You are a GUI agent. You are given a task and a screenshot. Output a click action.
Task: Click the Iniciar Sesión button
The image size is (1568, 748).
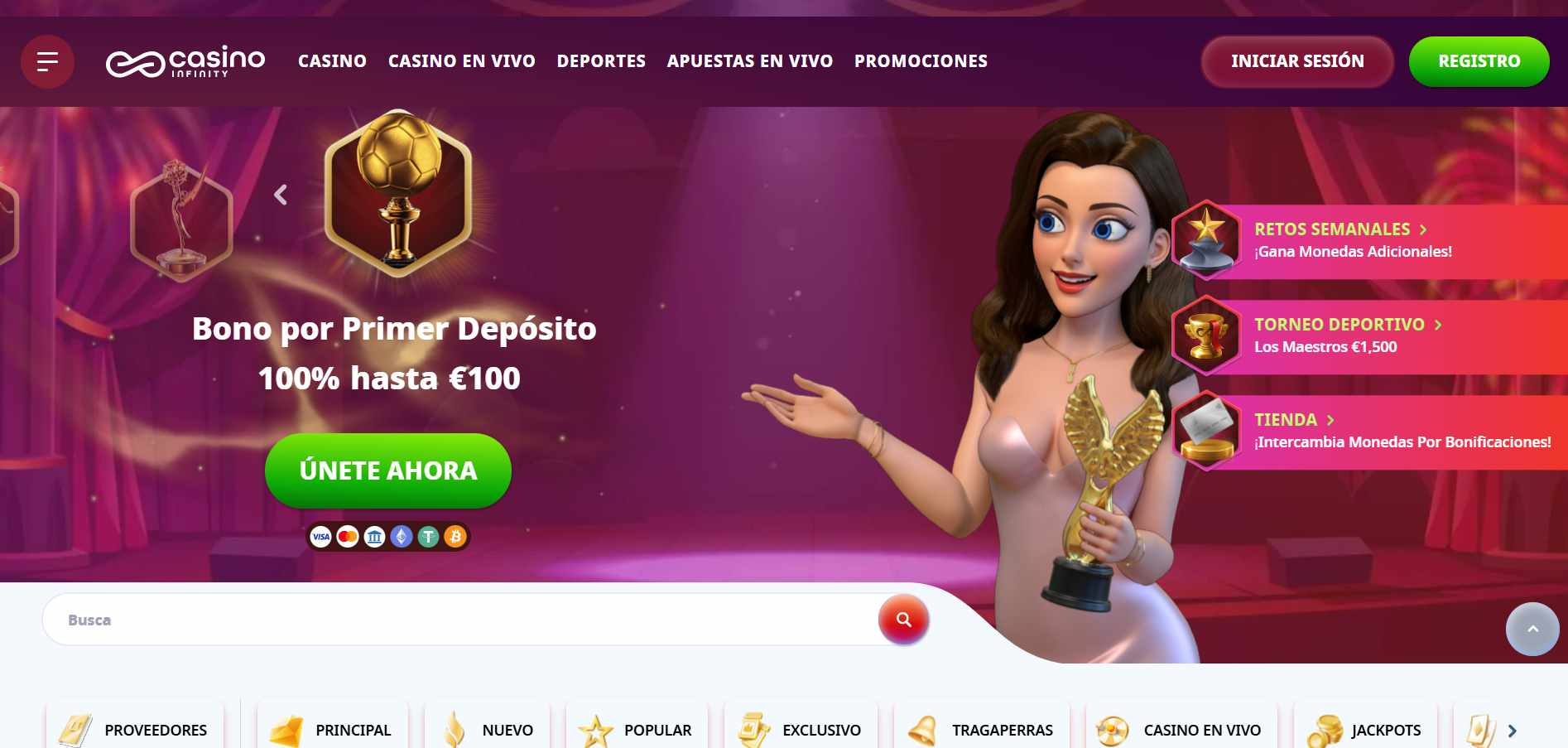[1297, 61]
